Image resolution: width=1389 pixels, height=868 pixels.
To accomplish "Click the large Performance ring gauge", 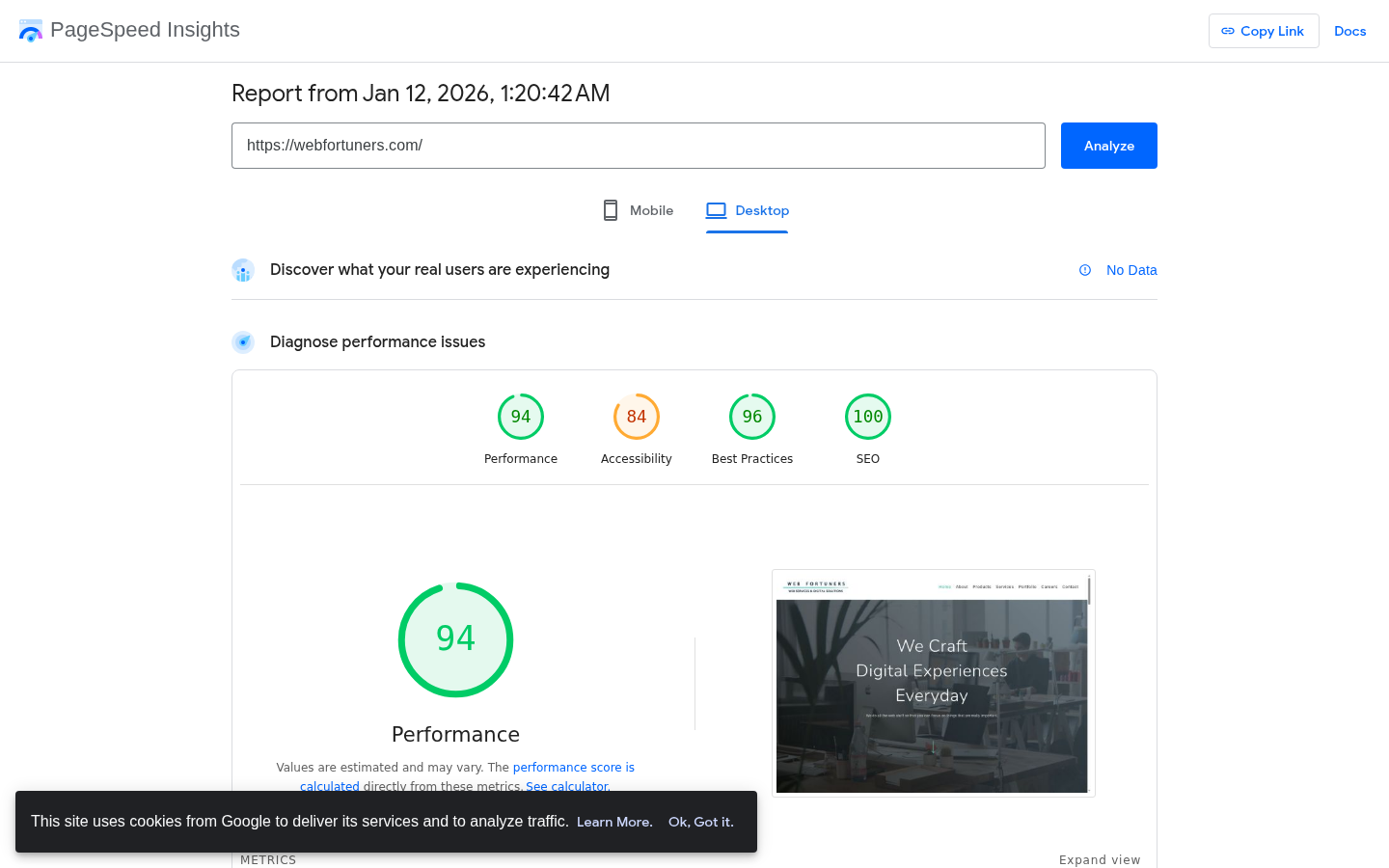I will pyautogui.click(x=455, y=638).
